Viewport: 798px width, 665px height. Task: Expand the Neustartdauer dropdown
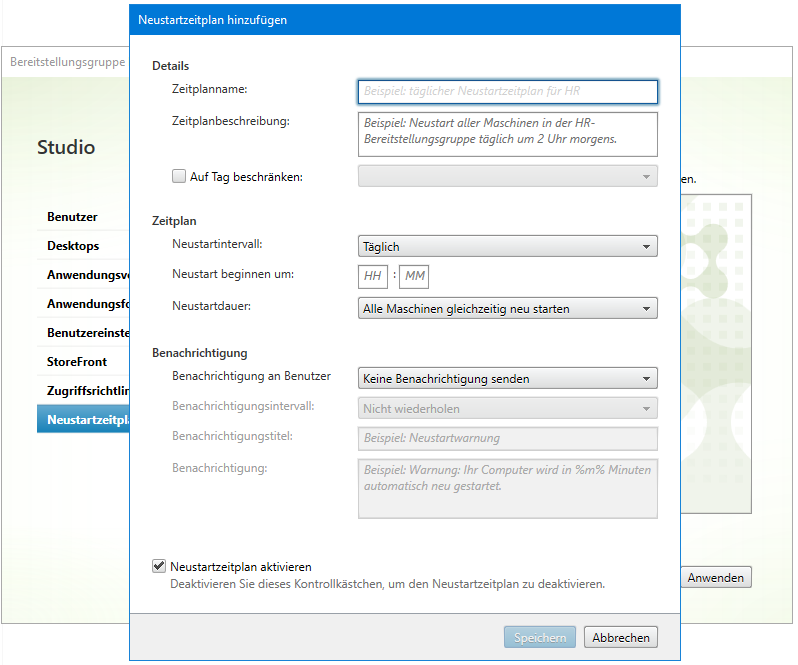click(507, 309)
